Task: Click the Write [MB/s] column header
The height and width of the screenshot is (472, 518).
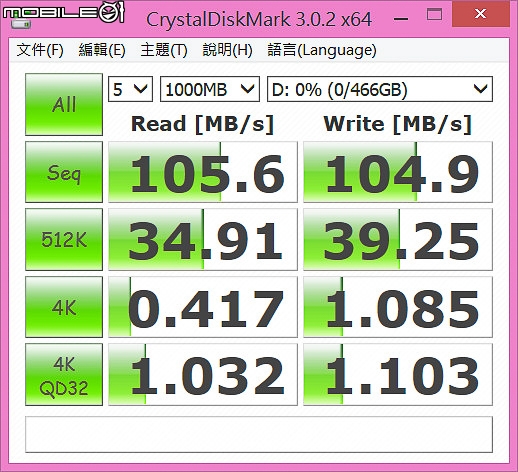Action: (x=397, y=124)
